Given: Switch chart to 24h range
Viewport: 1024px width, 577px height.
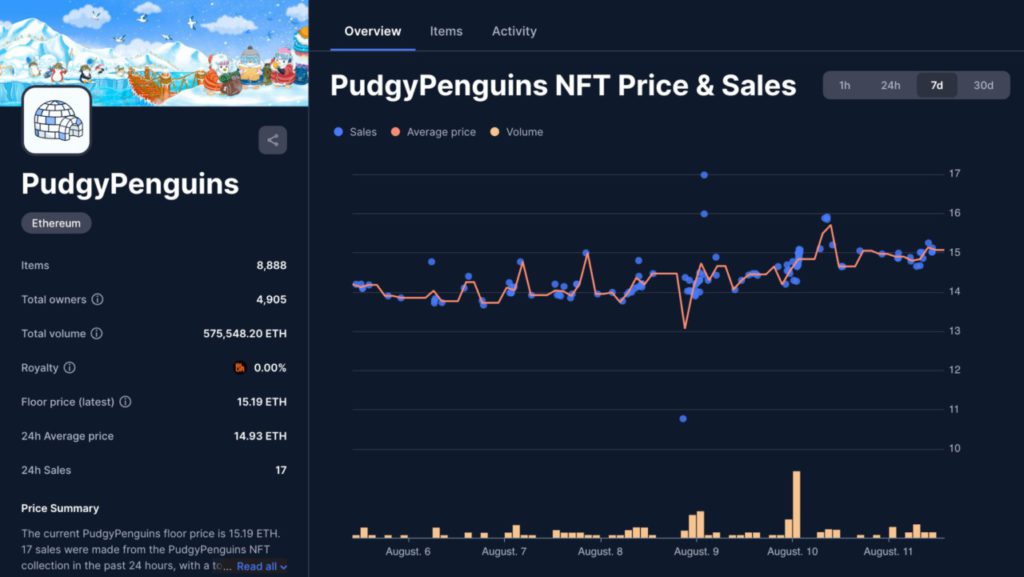Looking at the screenshot, I should [x=890, y=85].
